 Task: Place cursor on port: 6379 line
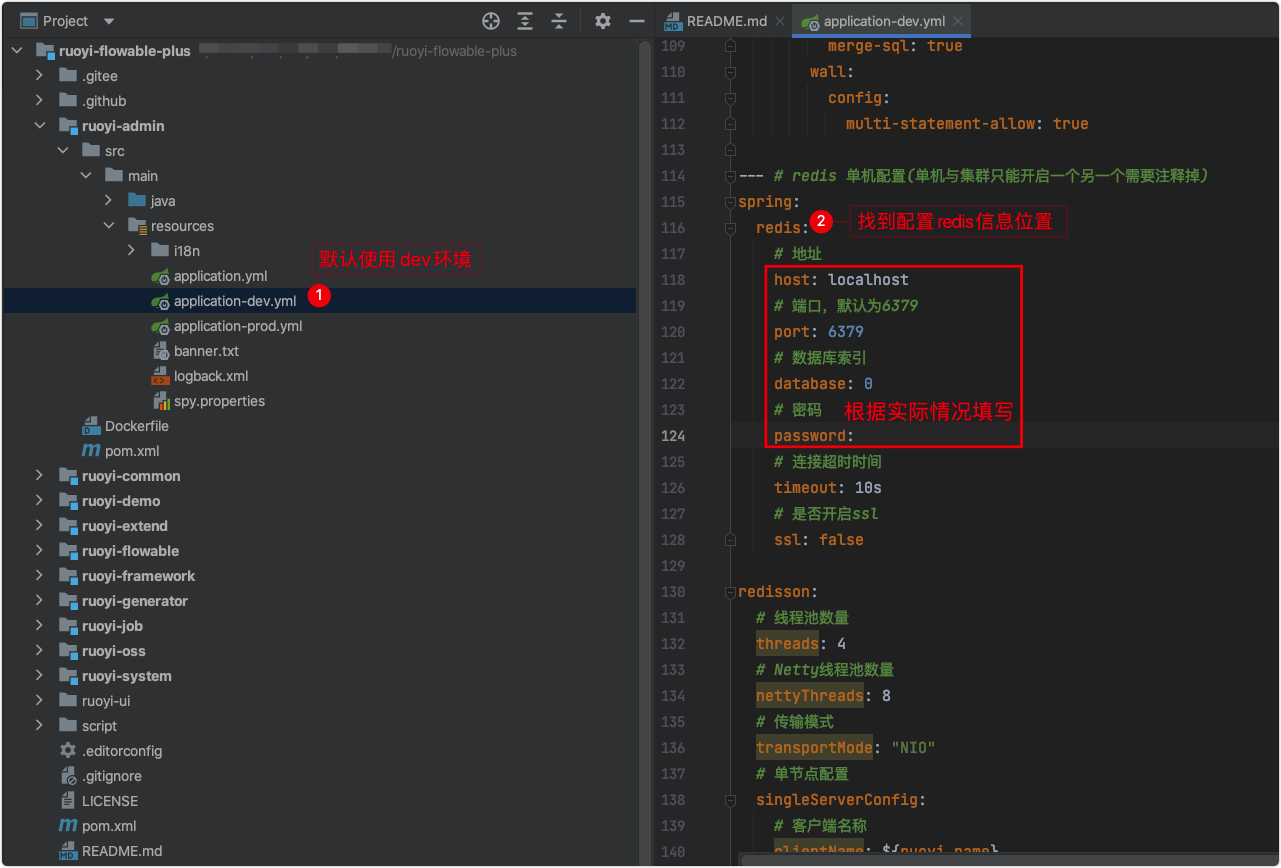click(x=819, y=332)
